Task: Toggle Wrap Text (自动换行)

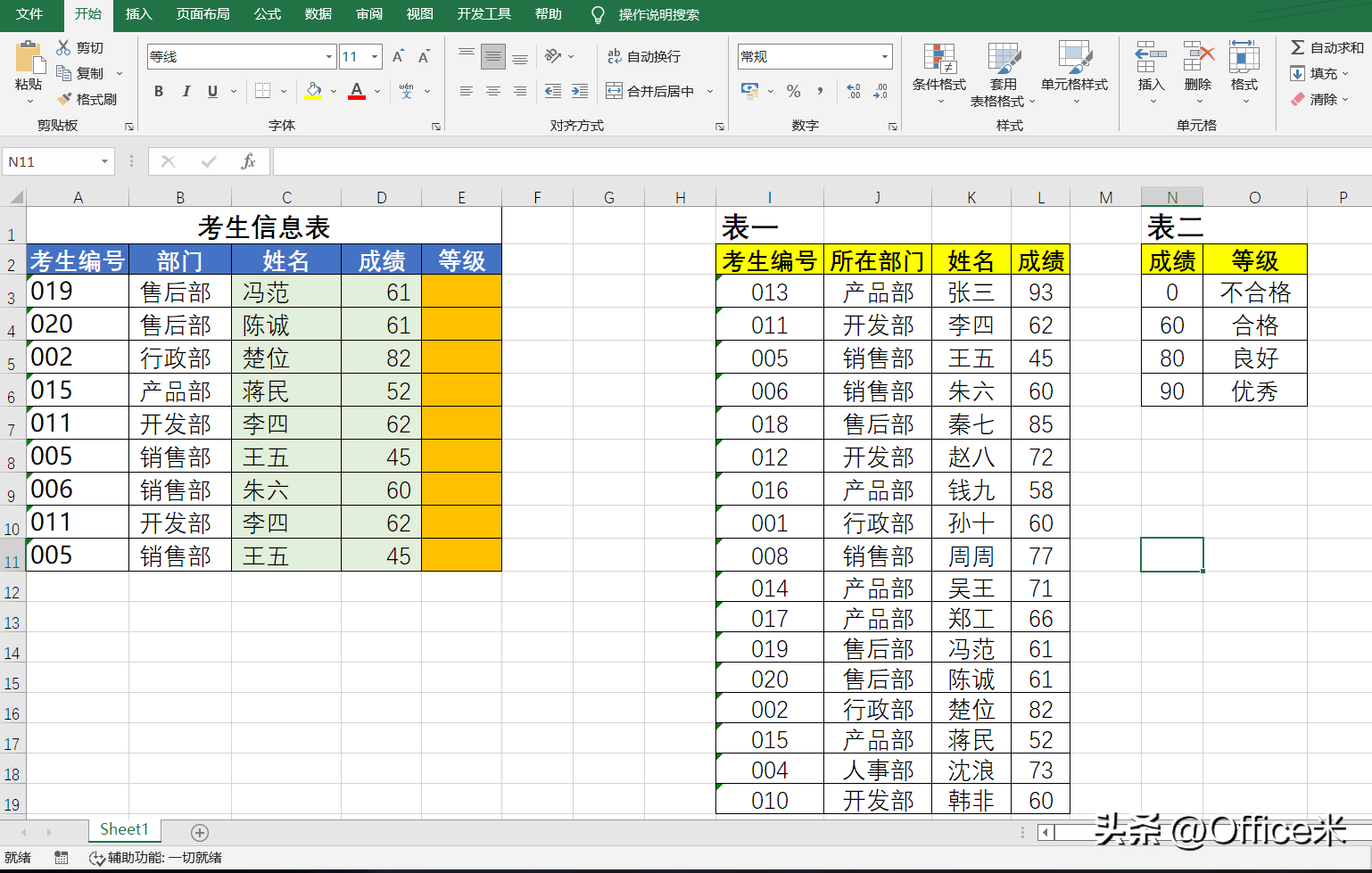Action: (644, 56)
